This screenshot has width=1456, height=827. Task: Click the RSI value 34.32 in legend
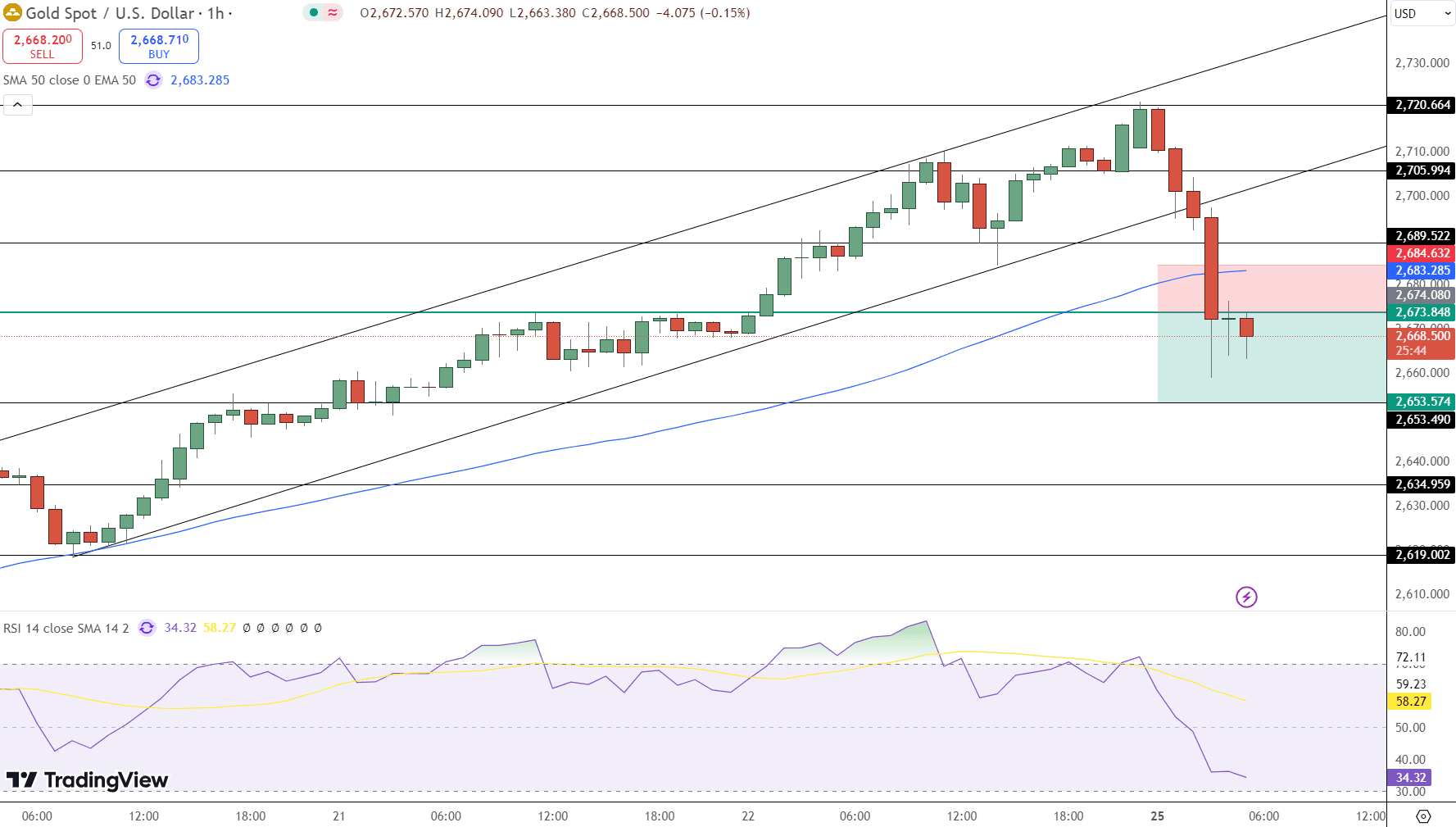click(x=180, y=628)
